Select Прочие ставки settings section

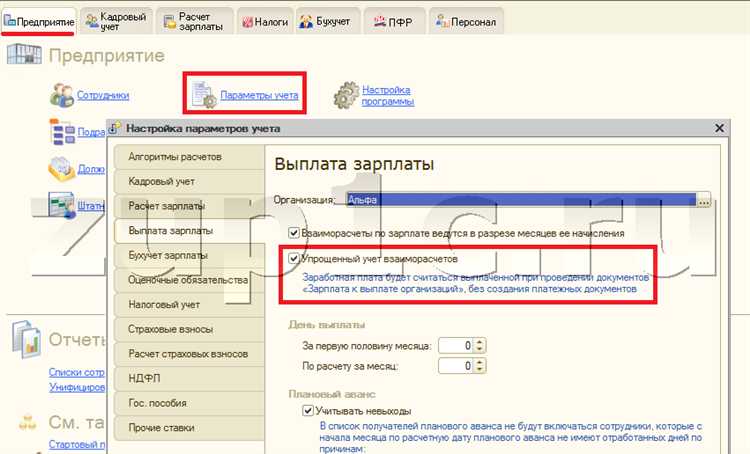point(189,428)
